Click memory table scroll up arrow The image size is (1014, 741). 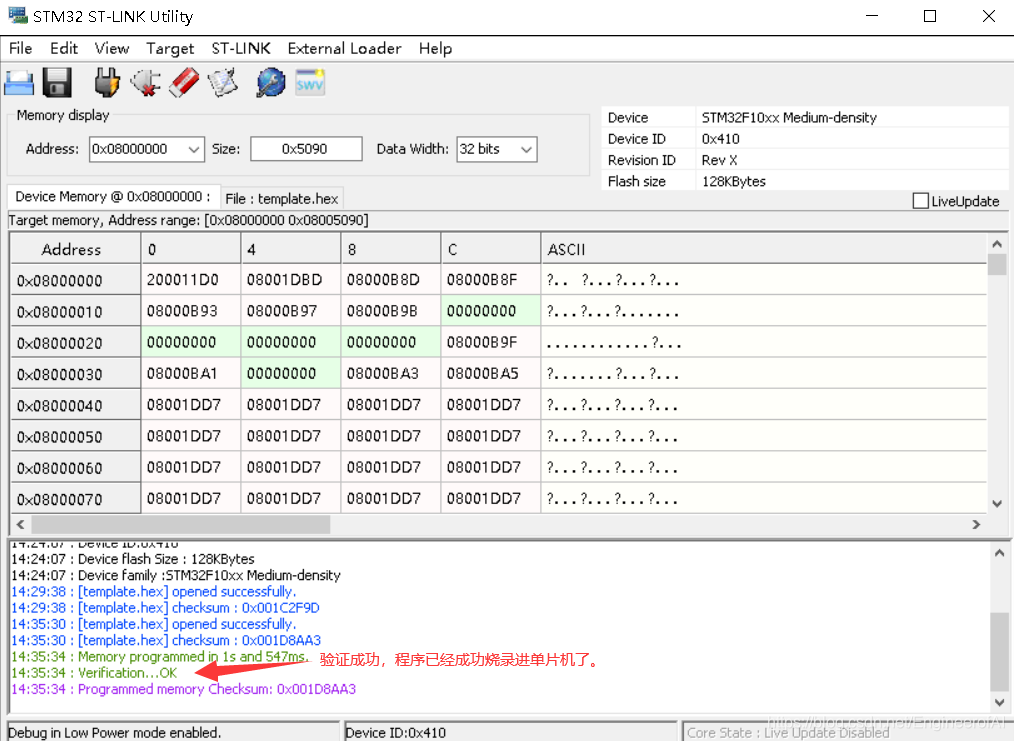pyautogui.click(x=997, y=244)
